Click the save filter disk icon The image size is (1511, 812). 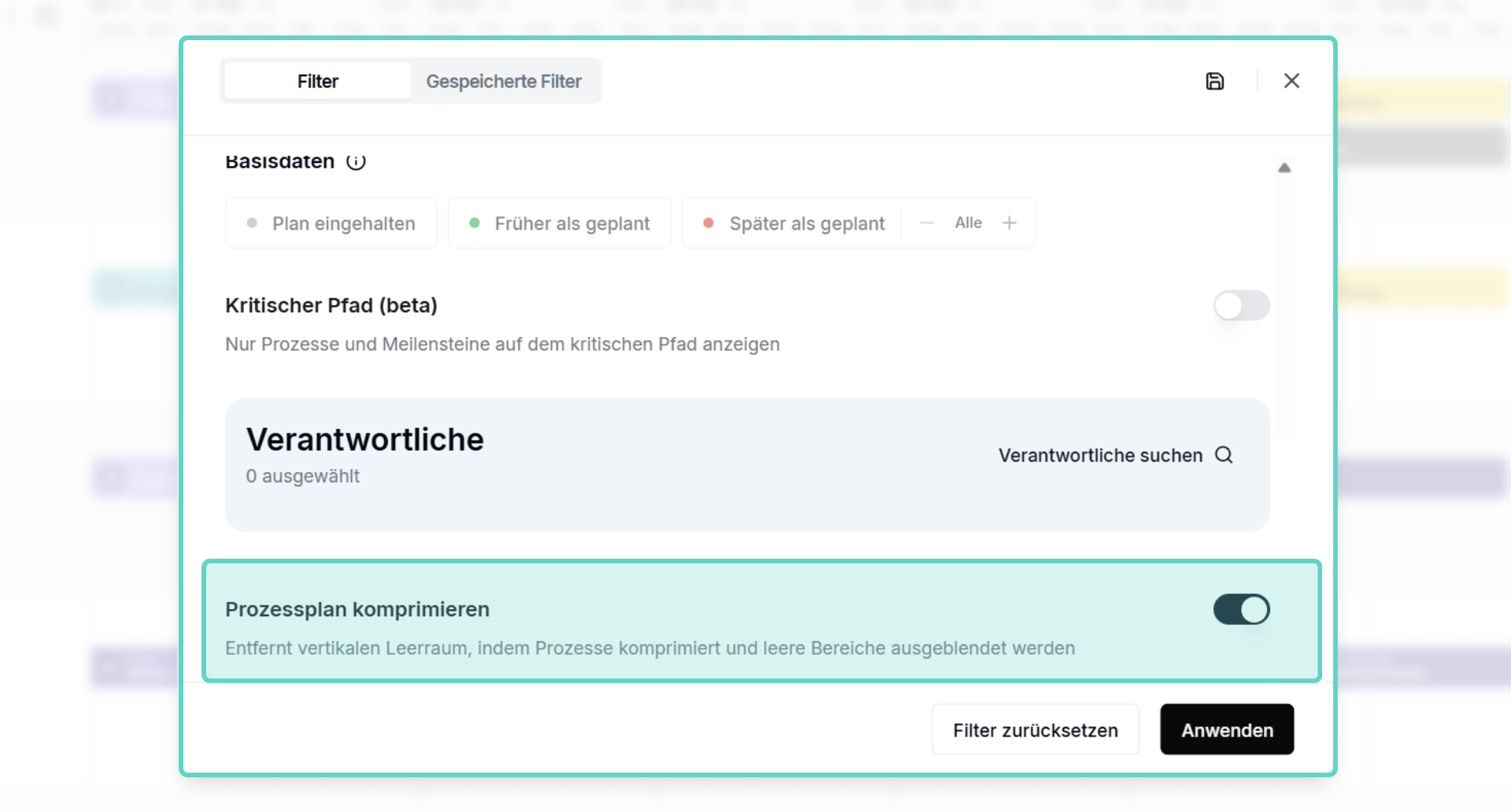pyautogui.click(x=1214, y=81)
